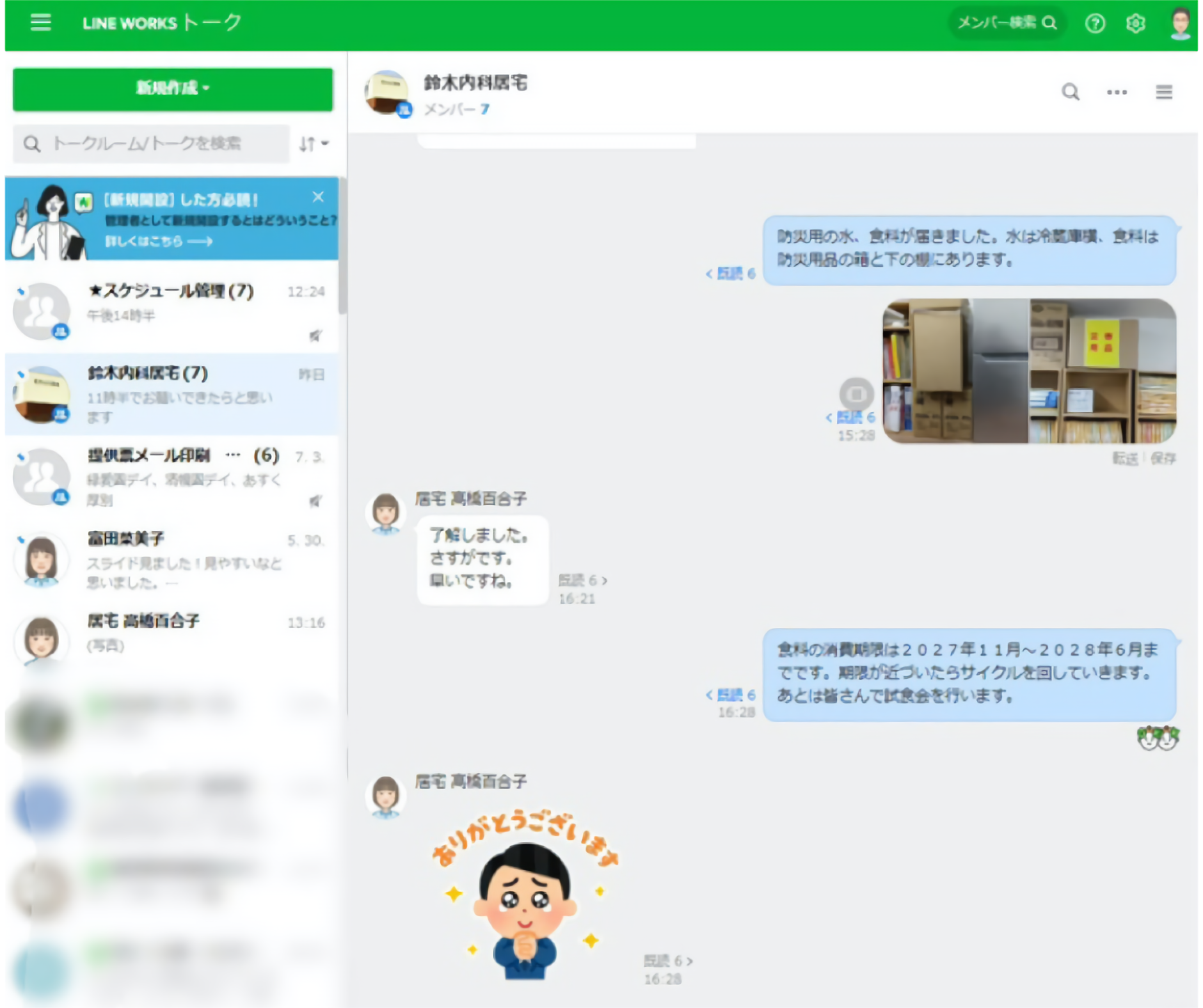Select the 富田 talk in the list
The height and width of the screenshot is (1008, 1203).
[x=173, y=560]
